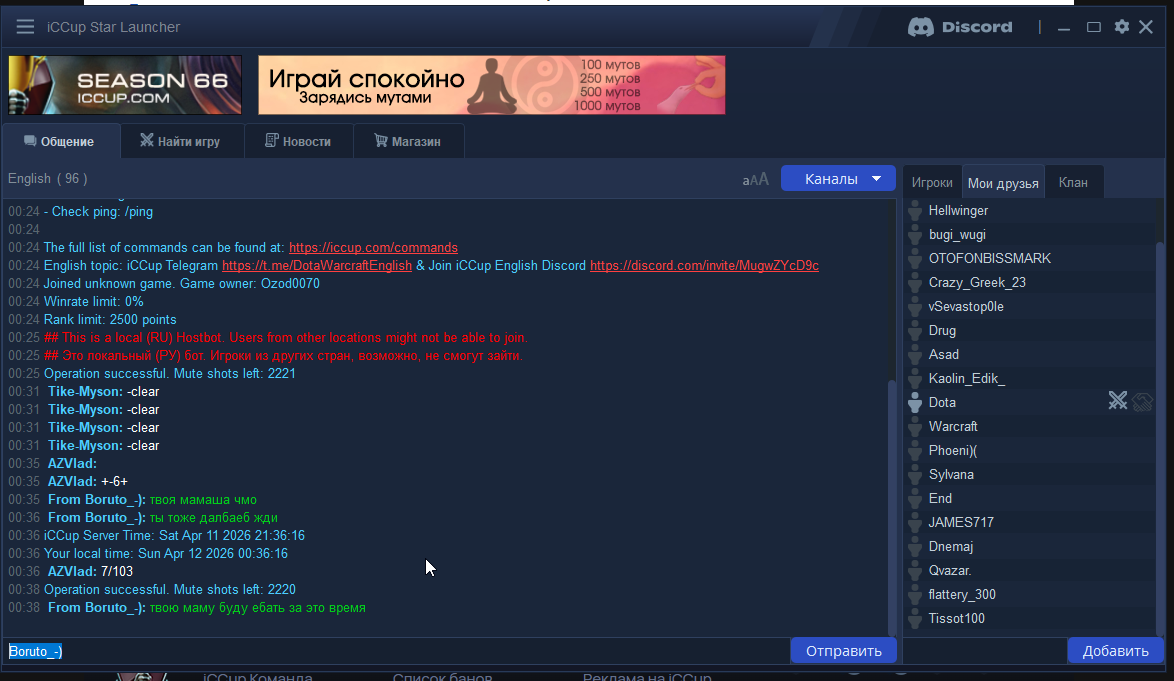
Task: Click status icon beside Sylvana
Action: click(915, 474)
